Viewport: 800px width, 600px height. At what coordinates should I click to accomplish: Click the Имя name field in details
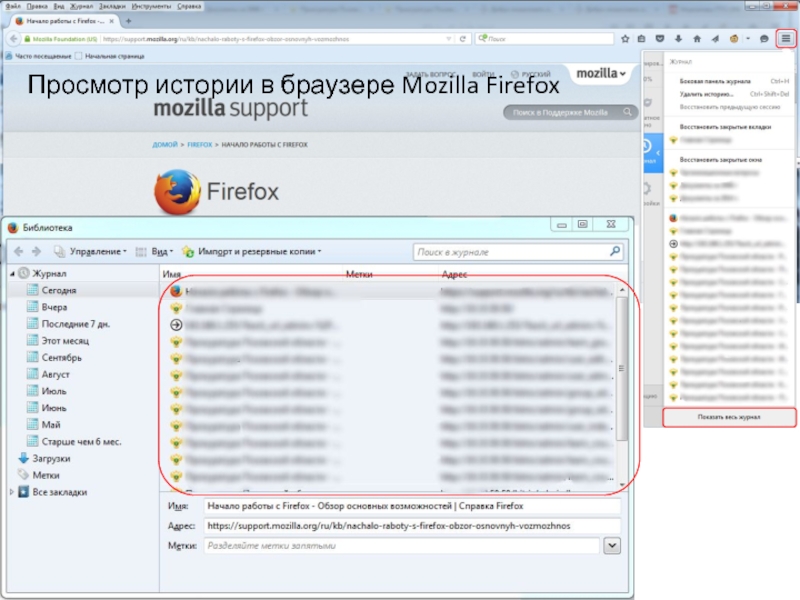[x=412, y=506]
